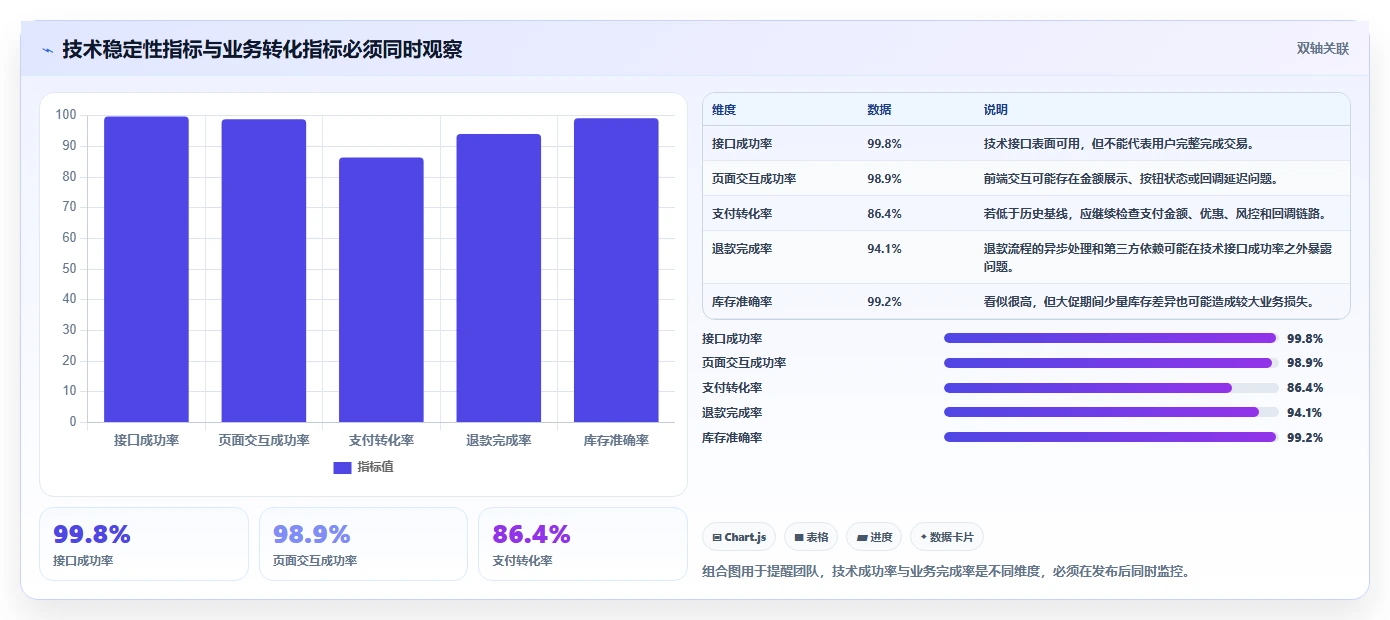Click the progress bar showing 86.4%
Viewport: 1390px width, 620px height.
[1111, 388]
